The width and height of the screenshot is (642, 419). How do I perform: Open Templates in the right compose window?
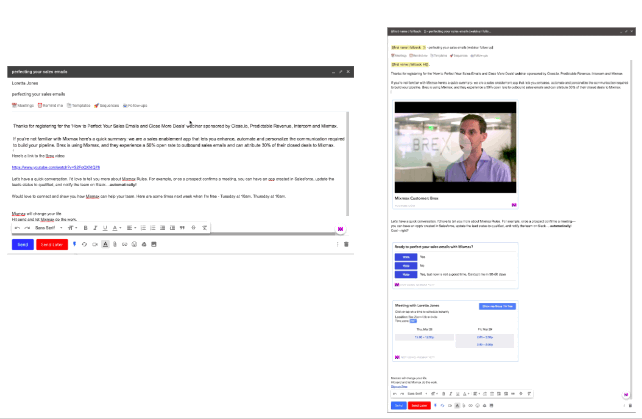point(439,56)
